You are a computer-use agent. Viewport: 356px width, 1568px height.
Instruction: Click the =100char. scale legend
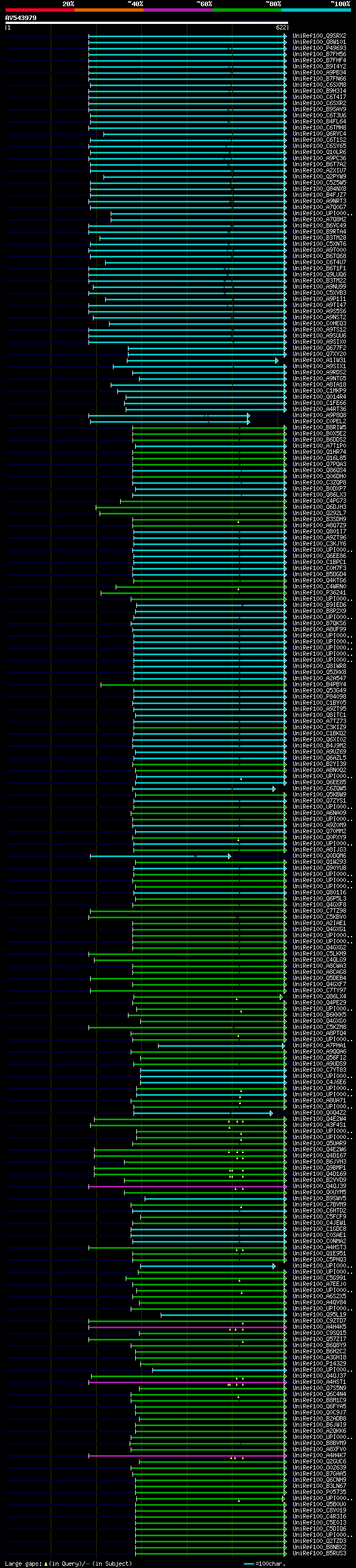coord(265,1563)
